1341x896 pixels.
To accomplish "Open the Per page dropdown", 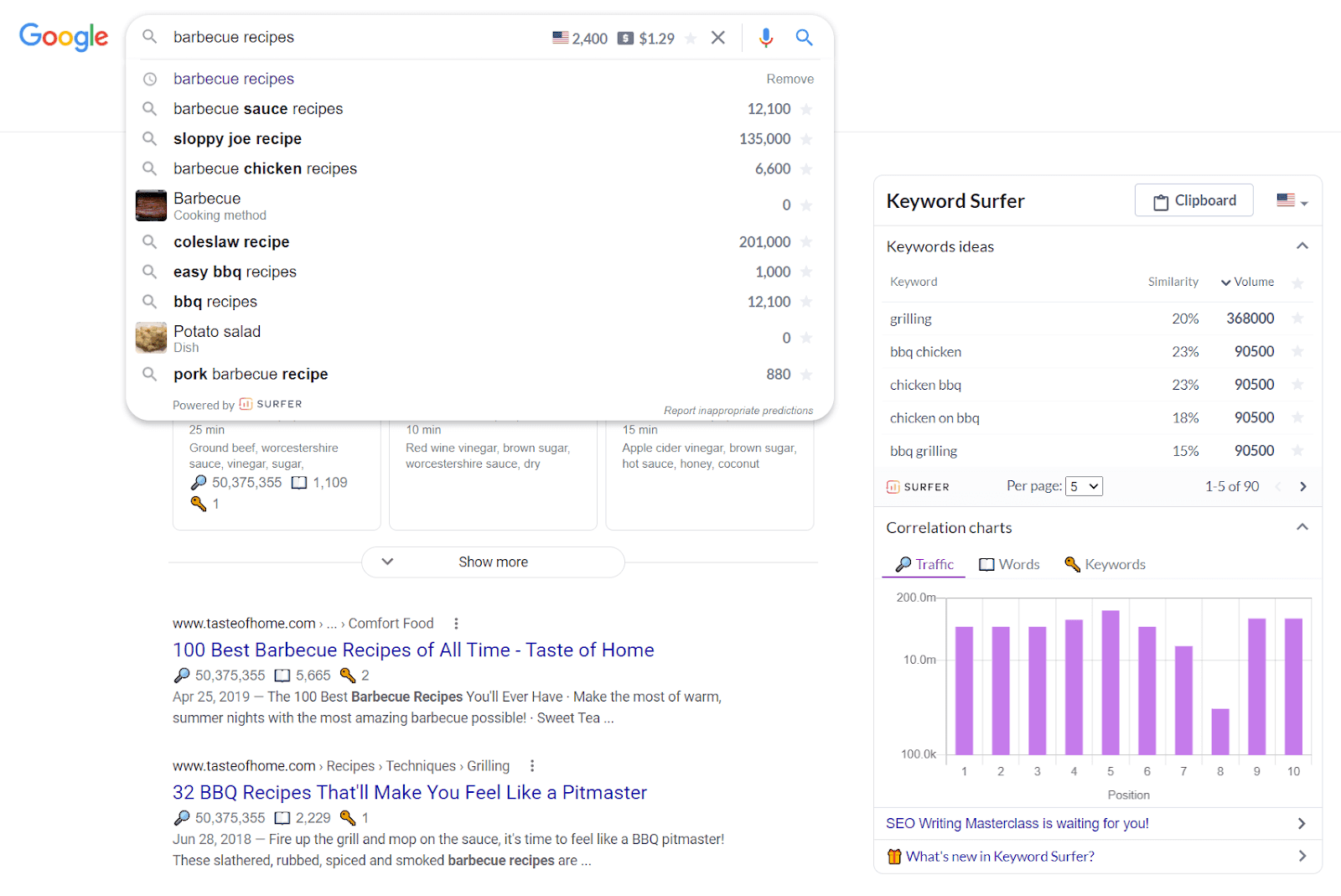I will pyautogui.click(x=1084, y=486).
